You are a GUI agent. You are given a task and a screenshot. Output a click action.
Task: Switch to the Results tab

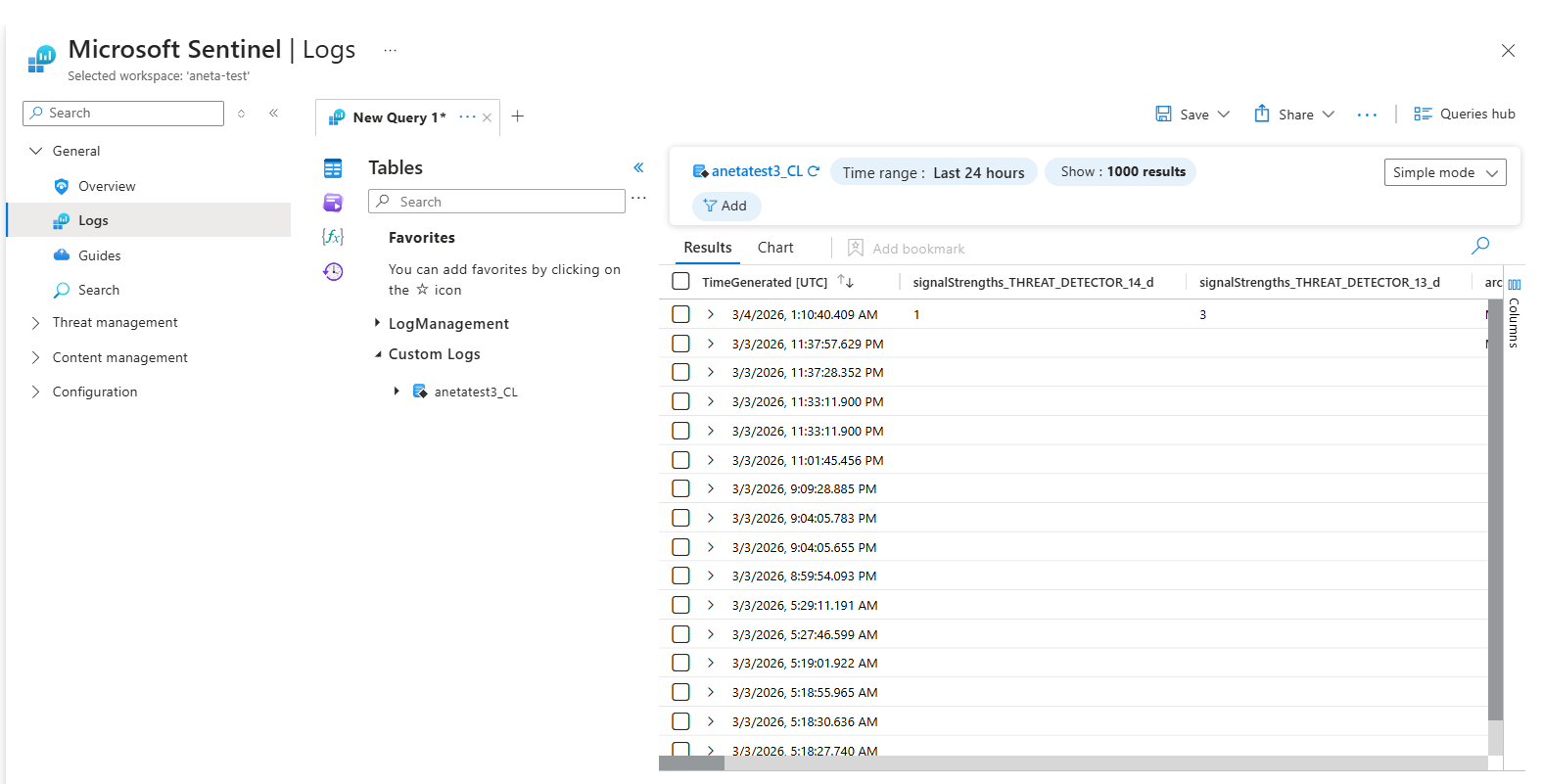coord(708,248)
